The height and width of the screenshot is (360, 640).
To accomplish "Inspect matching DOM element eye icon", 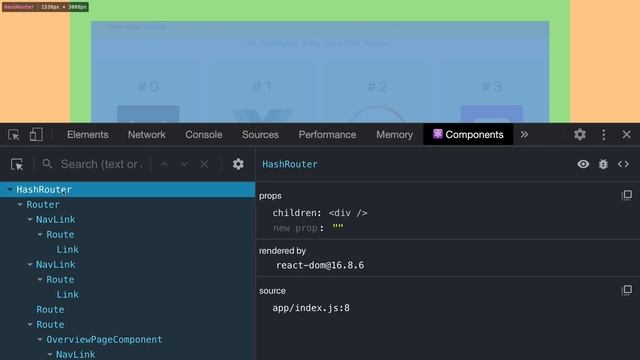I will (x=583, y=164).
